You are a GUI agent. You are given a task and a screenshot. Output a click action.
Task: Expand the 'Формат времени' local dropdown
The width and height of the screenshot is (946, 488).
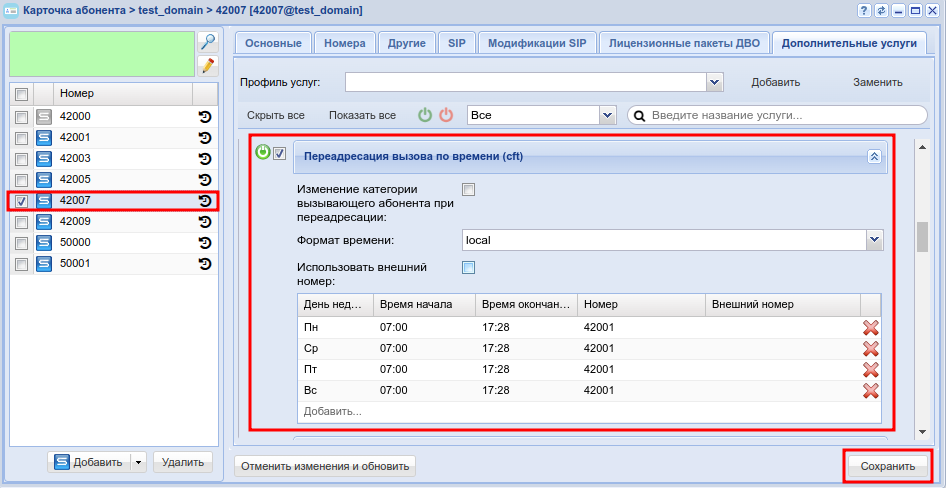coord(874,240)
